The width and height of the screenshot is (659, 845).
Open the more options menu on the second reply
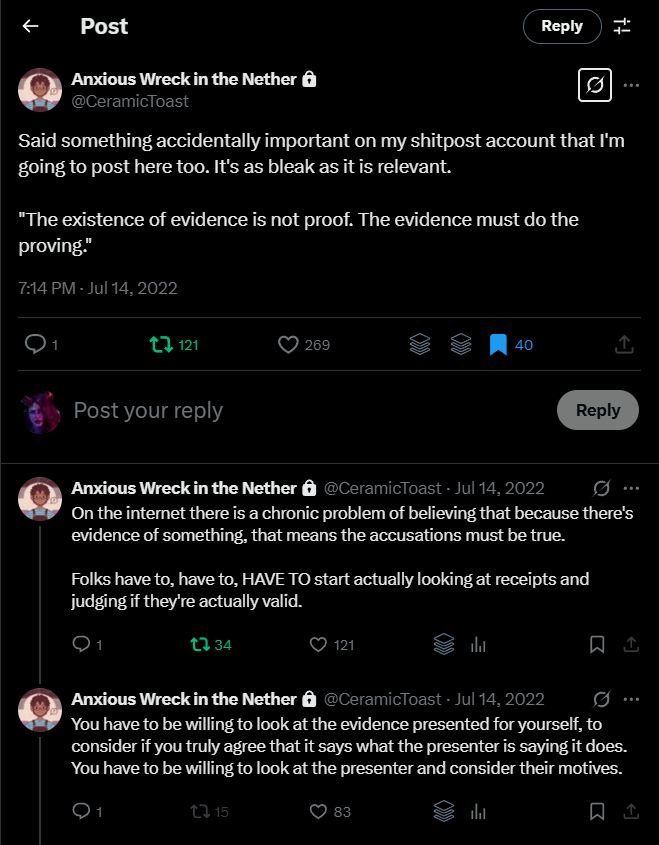631,699
